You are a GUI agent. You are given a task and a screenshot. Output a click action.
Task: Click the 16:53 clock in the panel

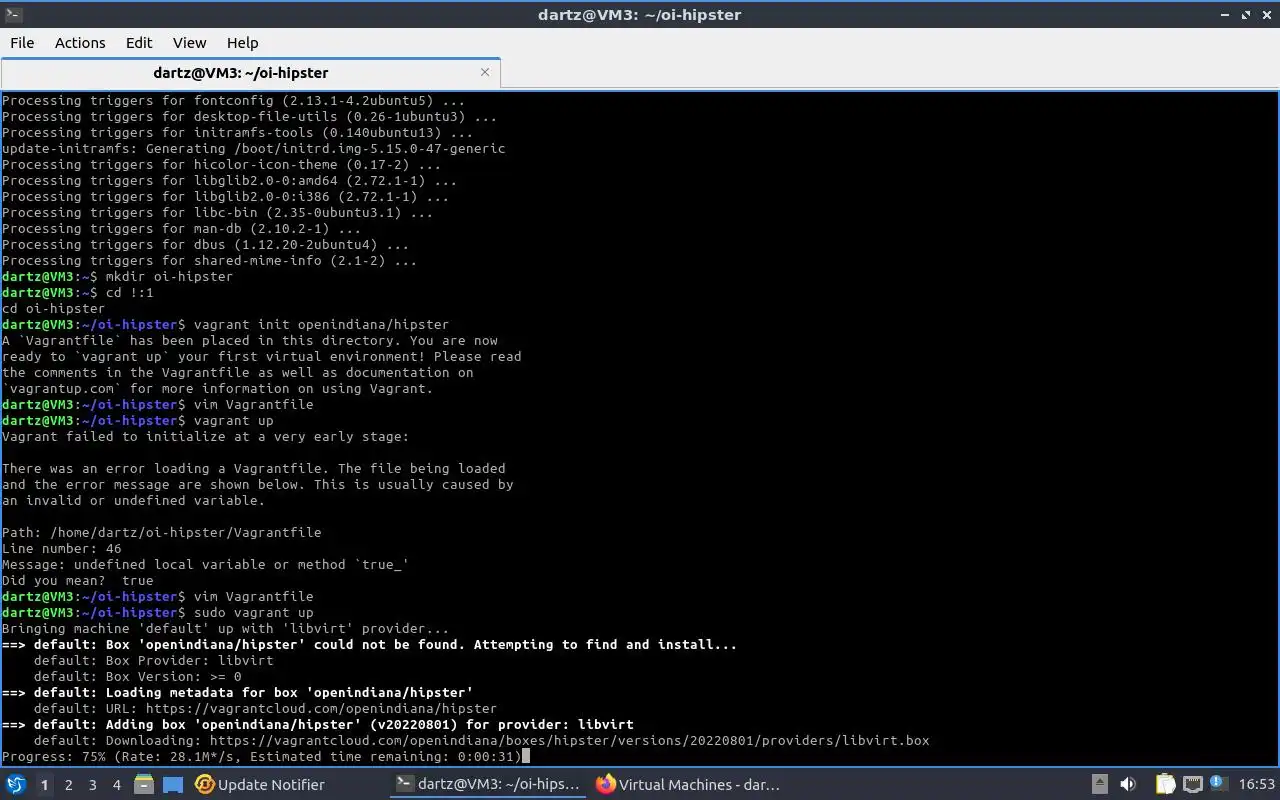pyautogui.click(x=1256, y=785)
